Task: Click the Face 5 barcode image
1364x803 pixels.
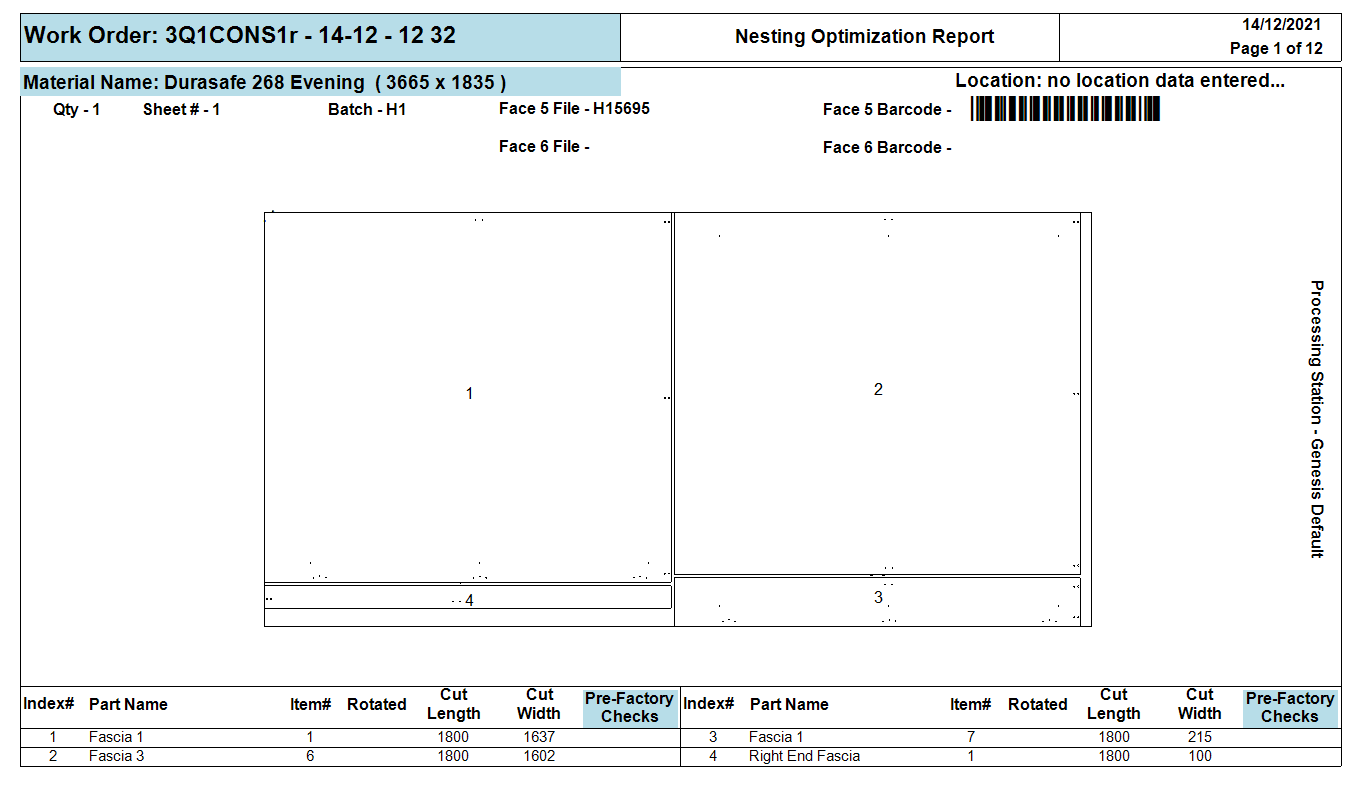Action: point(1065,109)
